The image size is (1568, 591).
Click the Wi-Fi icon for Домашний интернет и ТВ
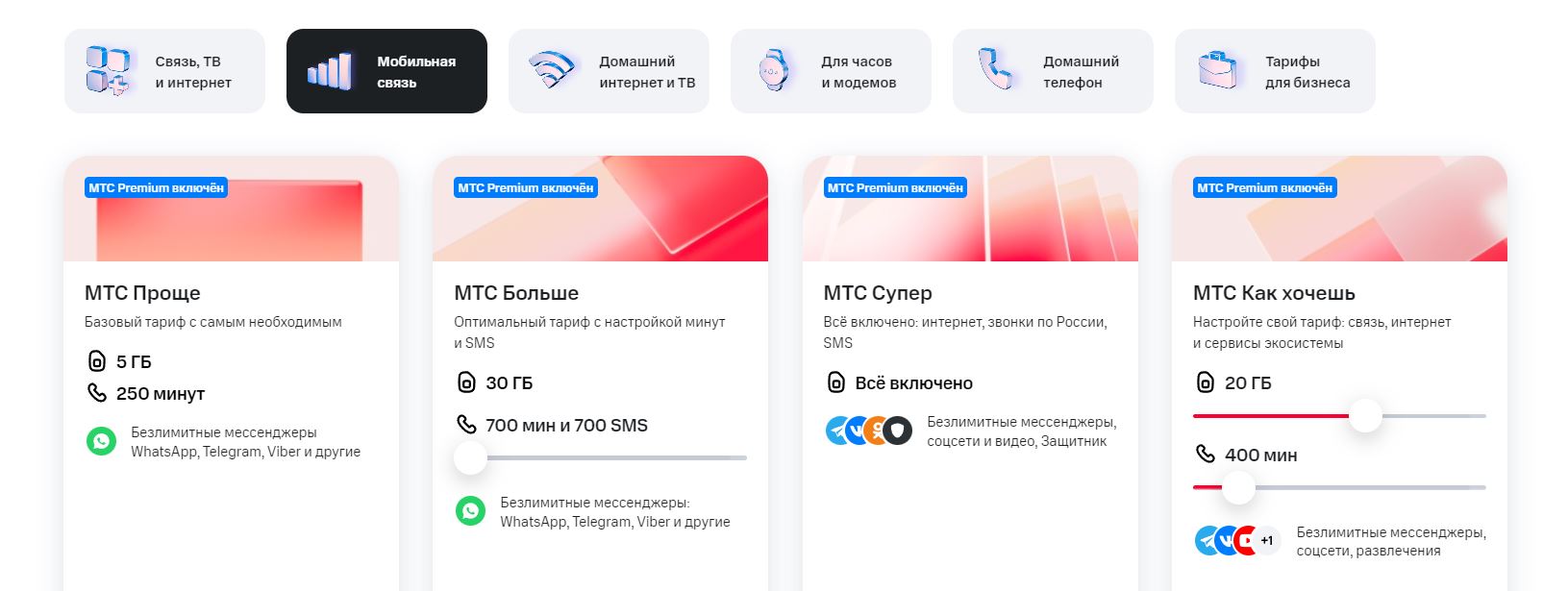[x=552, y=70]
